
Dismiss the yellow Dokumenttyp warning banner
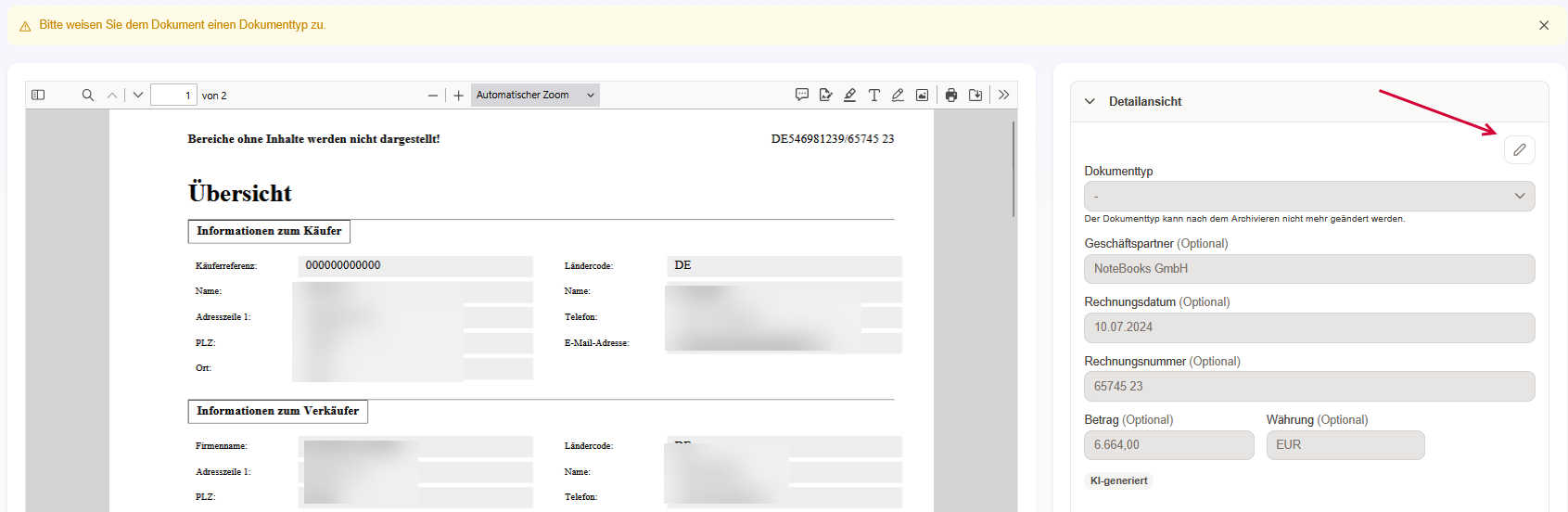click(x=1544, y=25)
